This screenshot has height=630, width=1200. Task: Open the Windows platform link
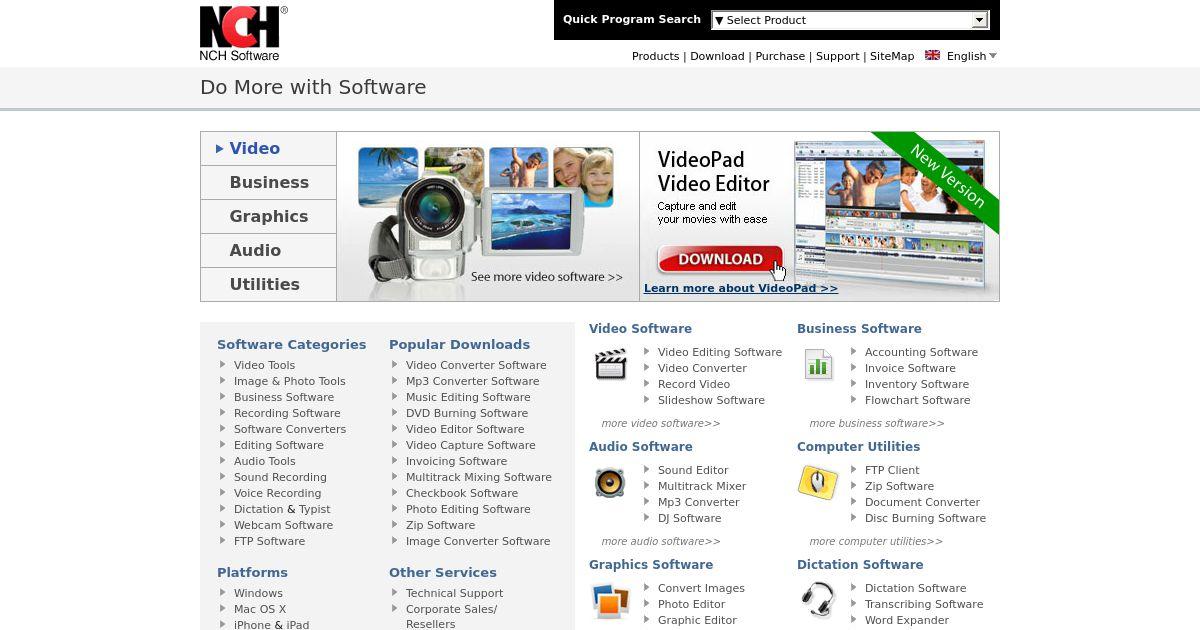[258, 593]
